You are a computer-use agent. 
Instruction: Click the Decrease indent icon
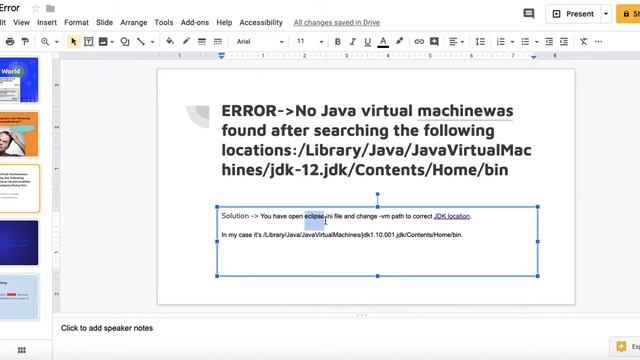549,42
